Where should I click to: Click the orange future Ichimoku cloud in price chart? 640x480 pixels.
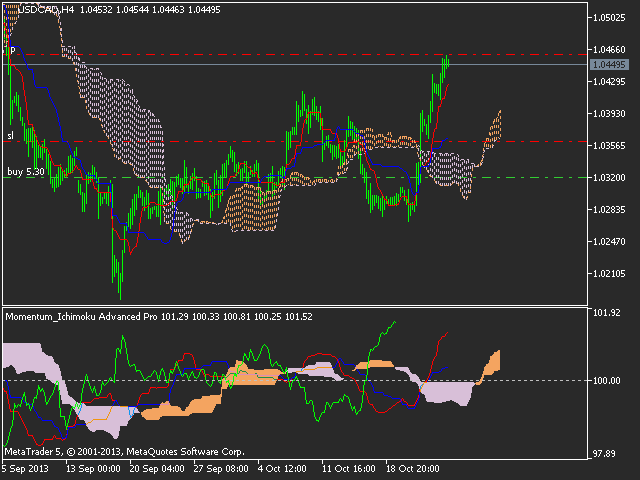[492, 133]
